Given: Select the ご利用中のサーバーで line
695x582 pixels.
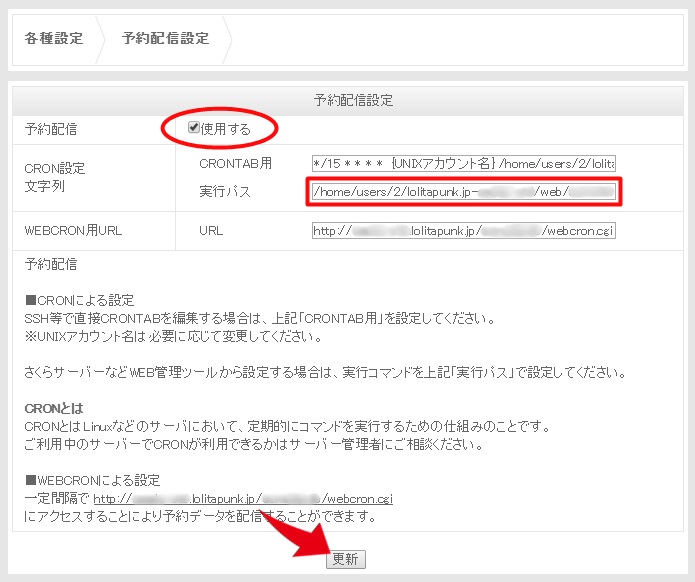Looking at the screenshot, I should coord(254,444).
